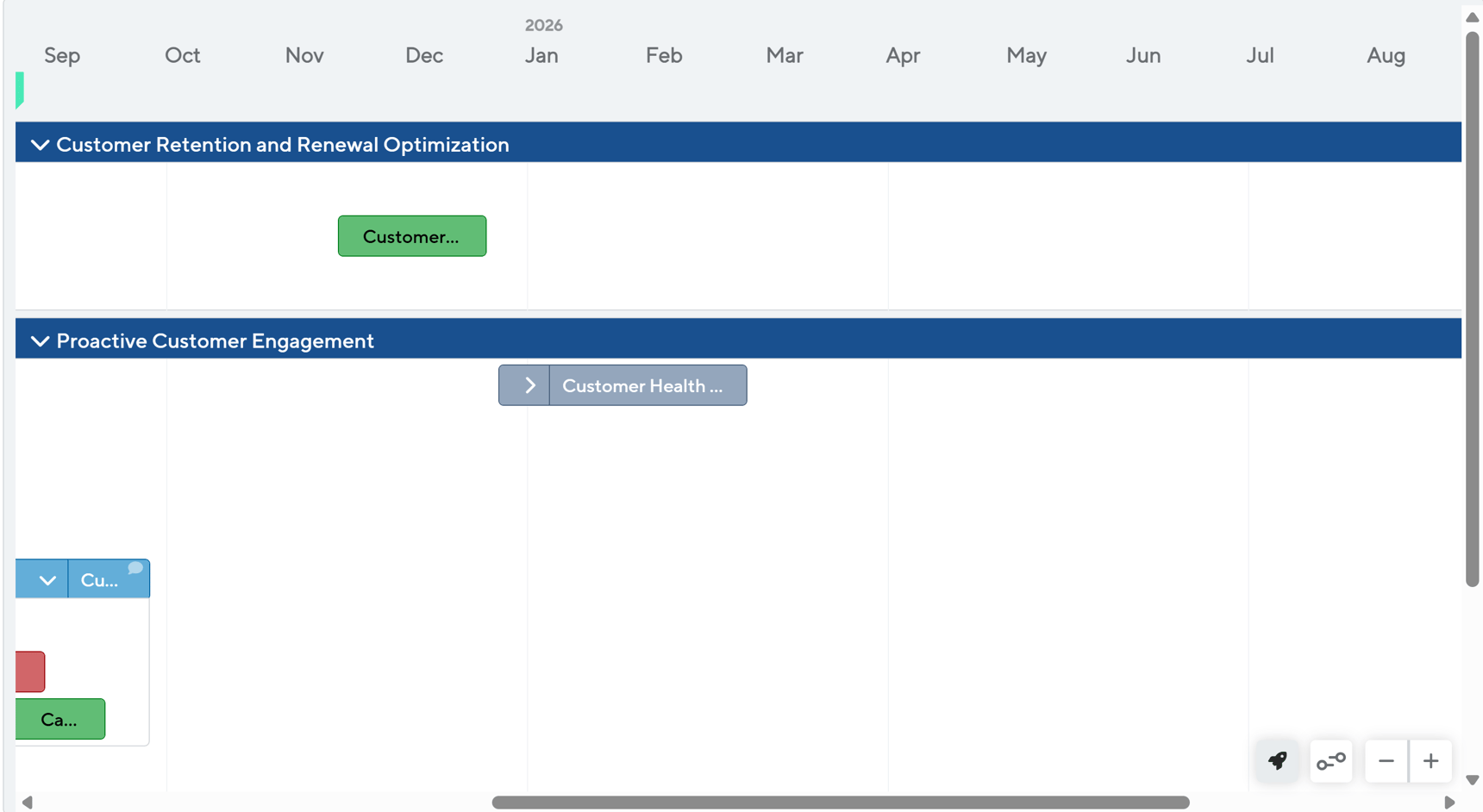This screenshot has width=1483, height=812.
Task: Collapse the blue Cu... container chevron
Action: [47, 580]
